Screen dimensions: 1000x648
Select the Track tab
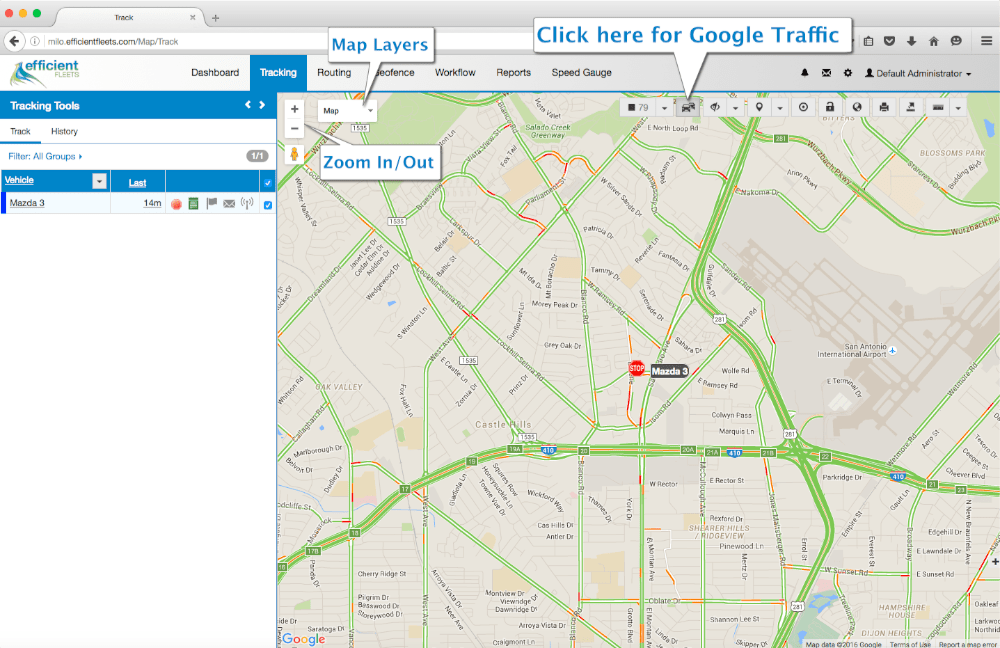[x=20, y=131]
